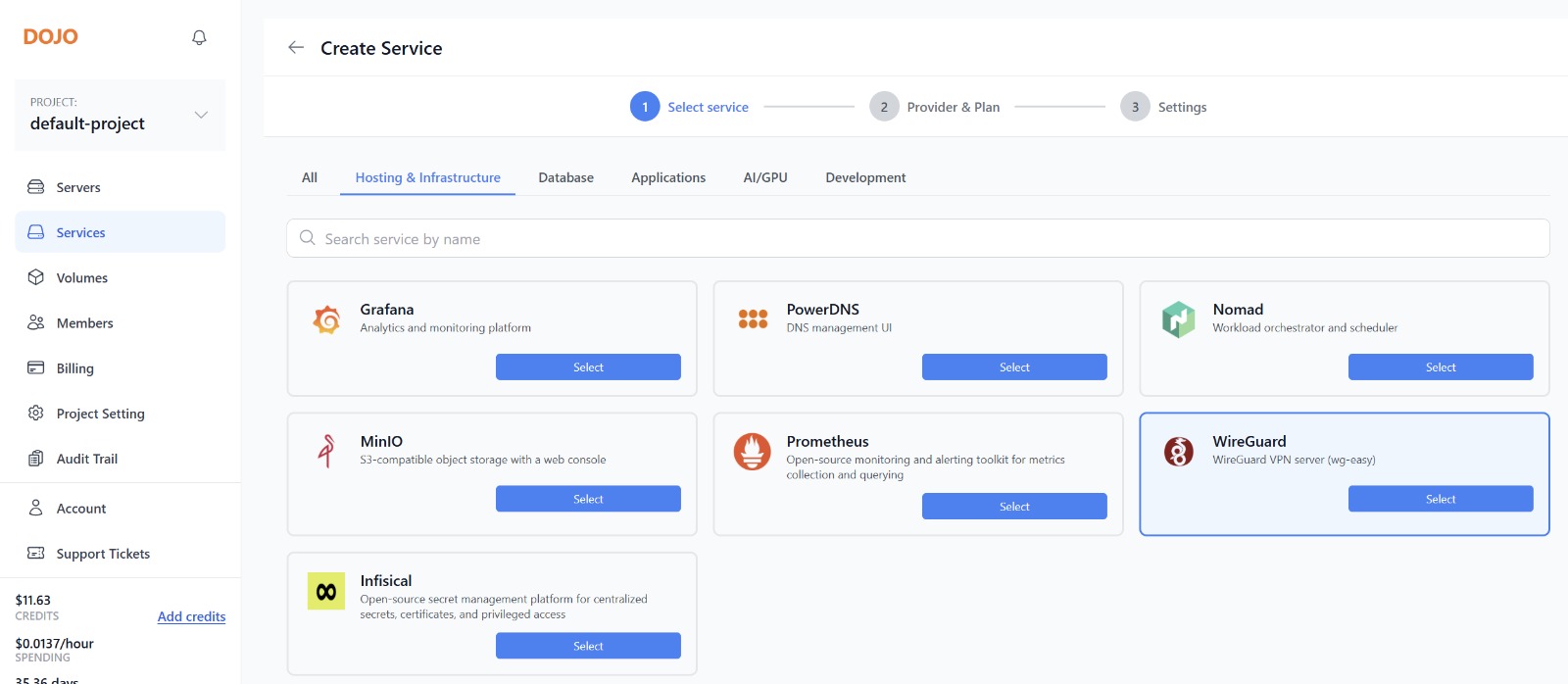Open Project Setting page
This screenshot has width=1568, height=684.
coord(121,413)
